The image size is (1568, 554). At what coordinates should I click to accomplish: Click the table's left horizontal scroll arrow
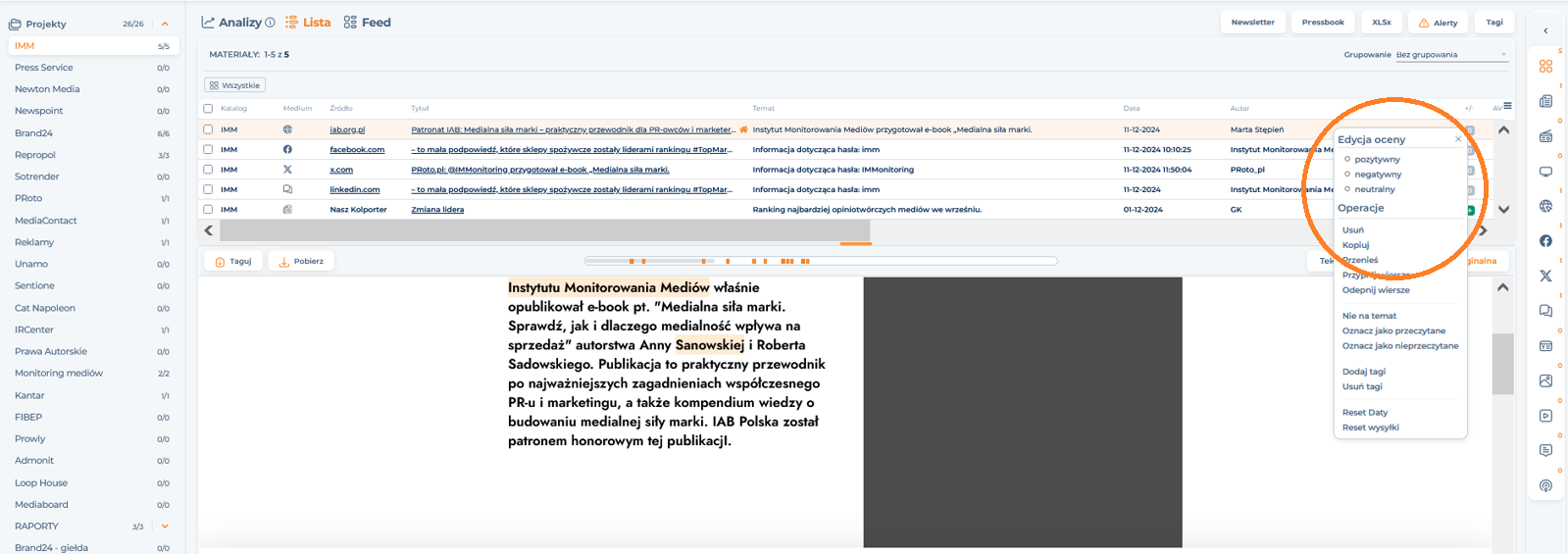click(209, 230)
